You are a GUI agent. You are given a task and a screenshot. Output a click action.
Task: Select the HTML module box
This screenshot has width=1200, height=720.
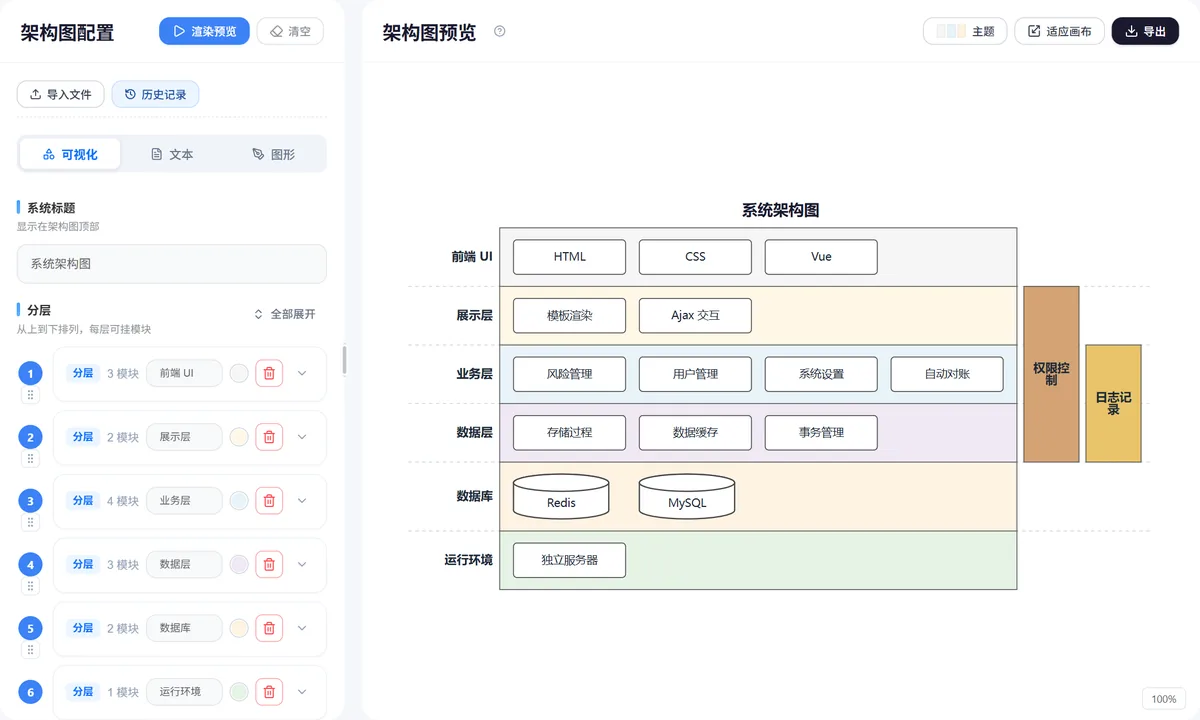click(x=569, y=257)
